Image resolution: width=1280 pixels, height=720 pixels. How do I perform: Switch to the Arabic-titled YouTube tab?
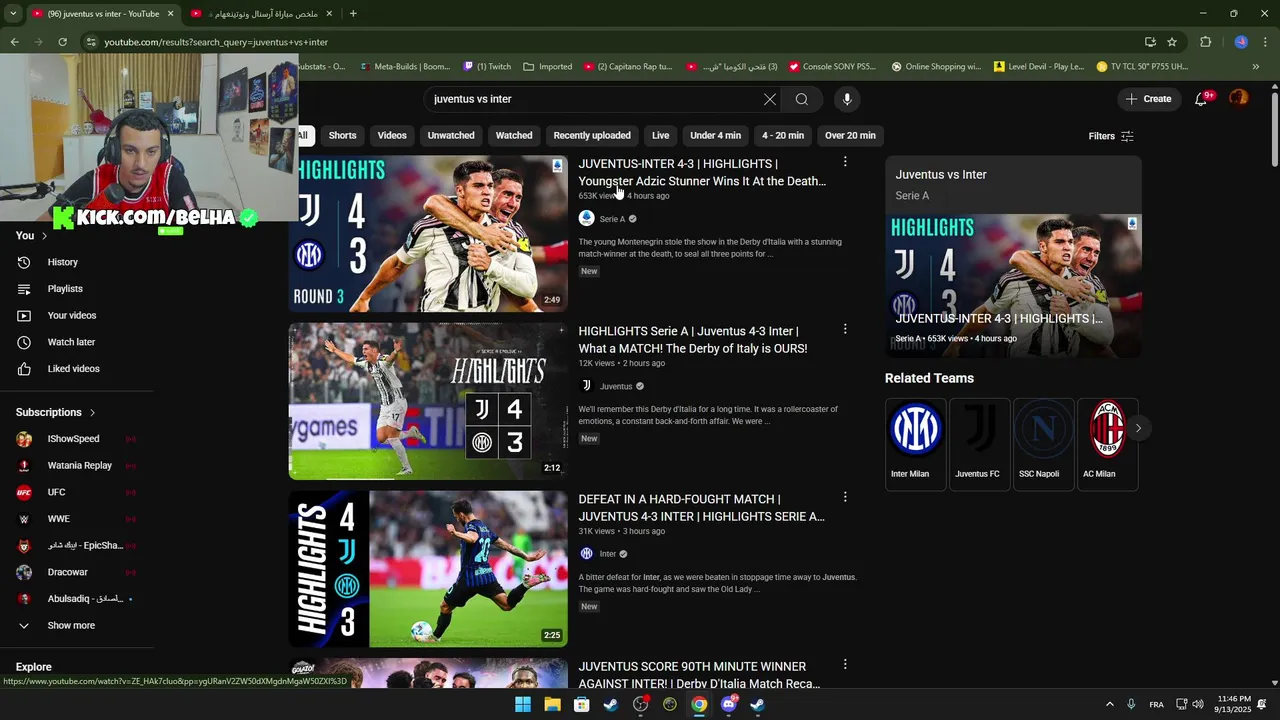[x=263, y=13]
